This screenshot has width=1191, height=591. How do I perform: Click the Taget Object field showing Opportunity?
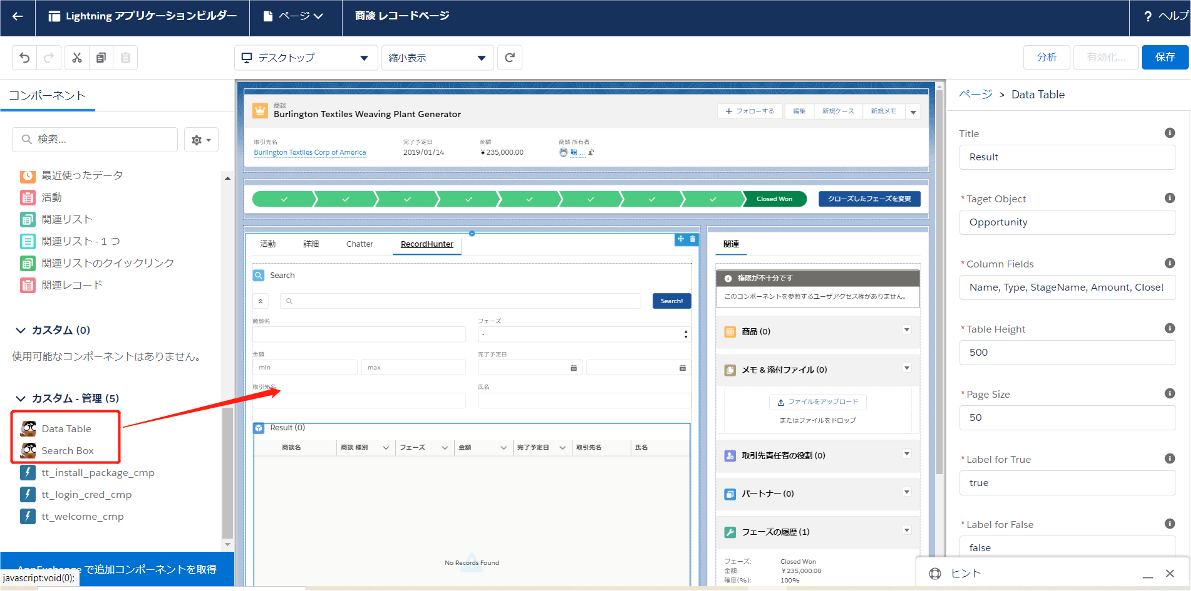click(x=1067, y=223)
